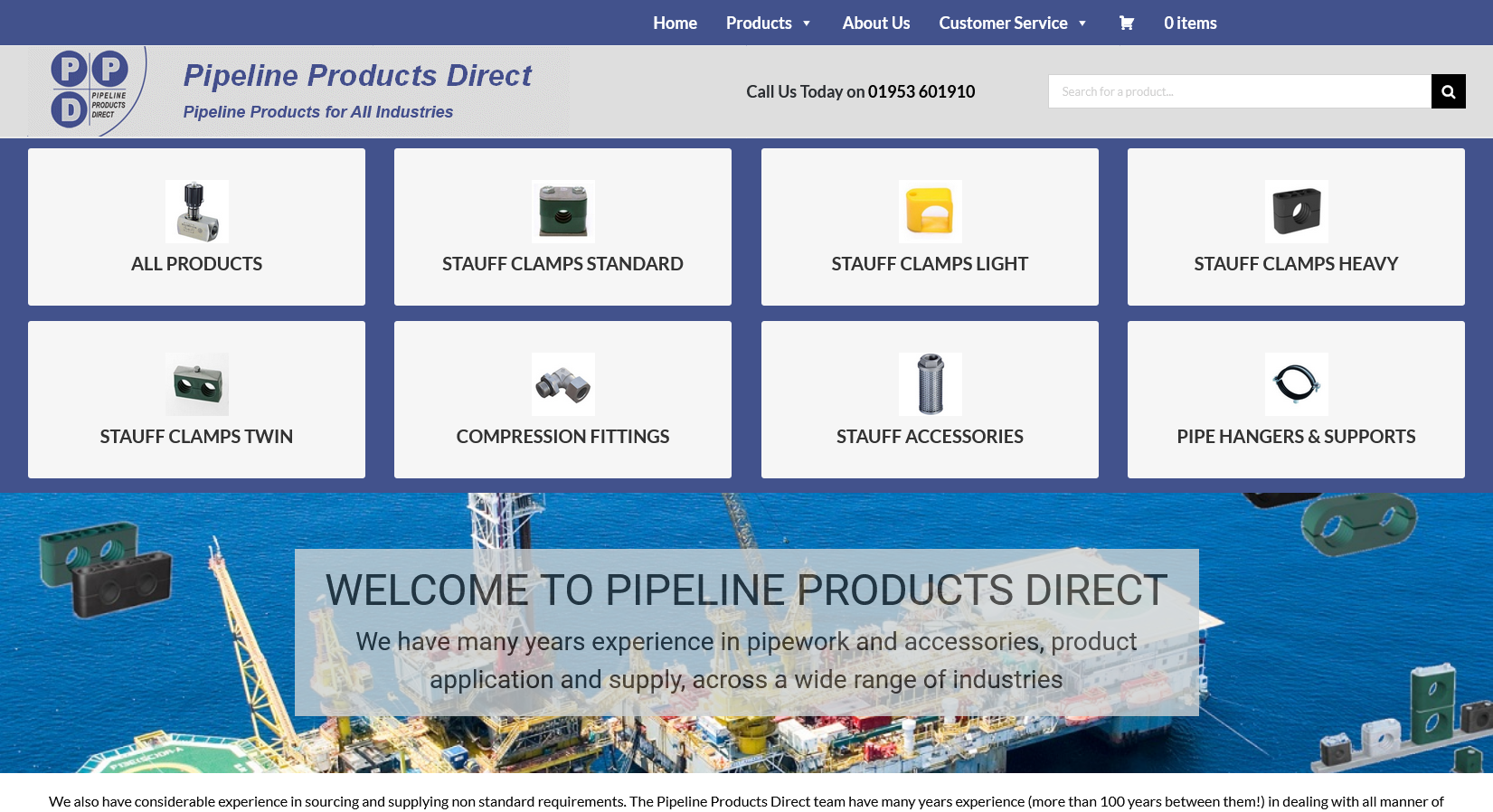Select the green Stauff Clamps Standard image
1493x812 pixels.
(x=562, y=212)
